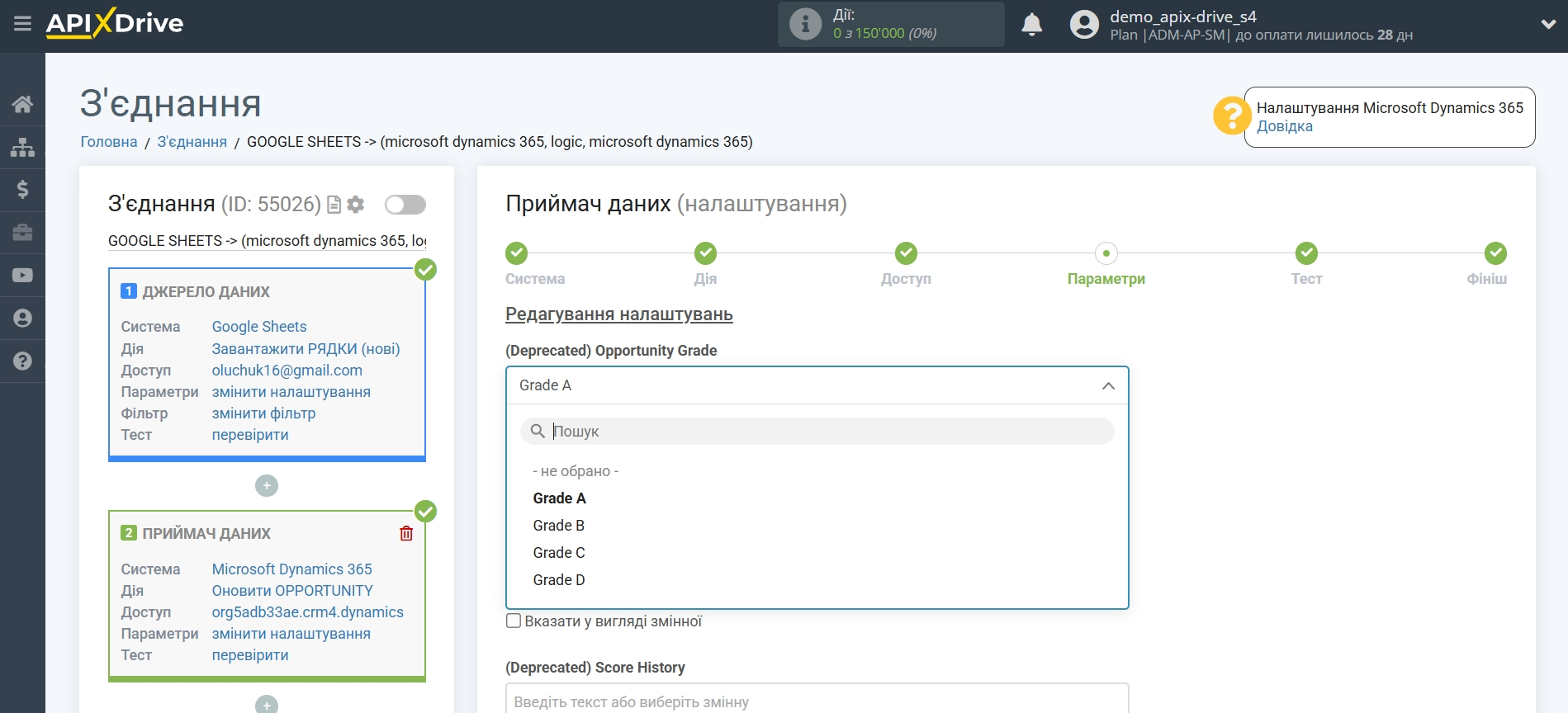Open the profile sidebar icon
Image resolution: width=1568 pixels, height=713 pixels.
pos(22,319)
